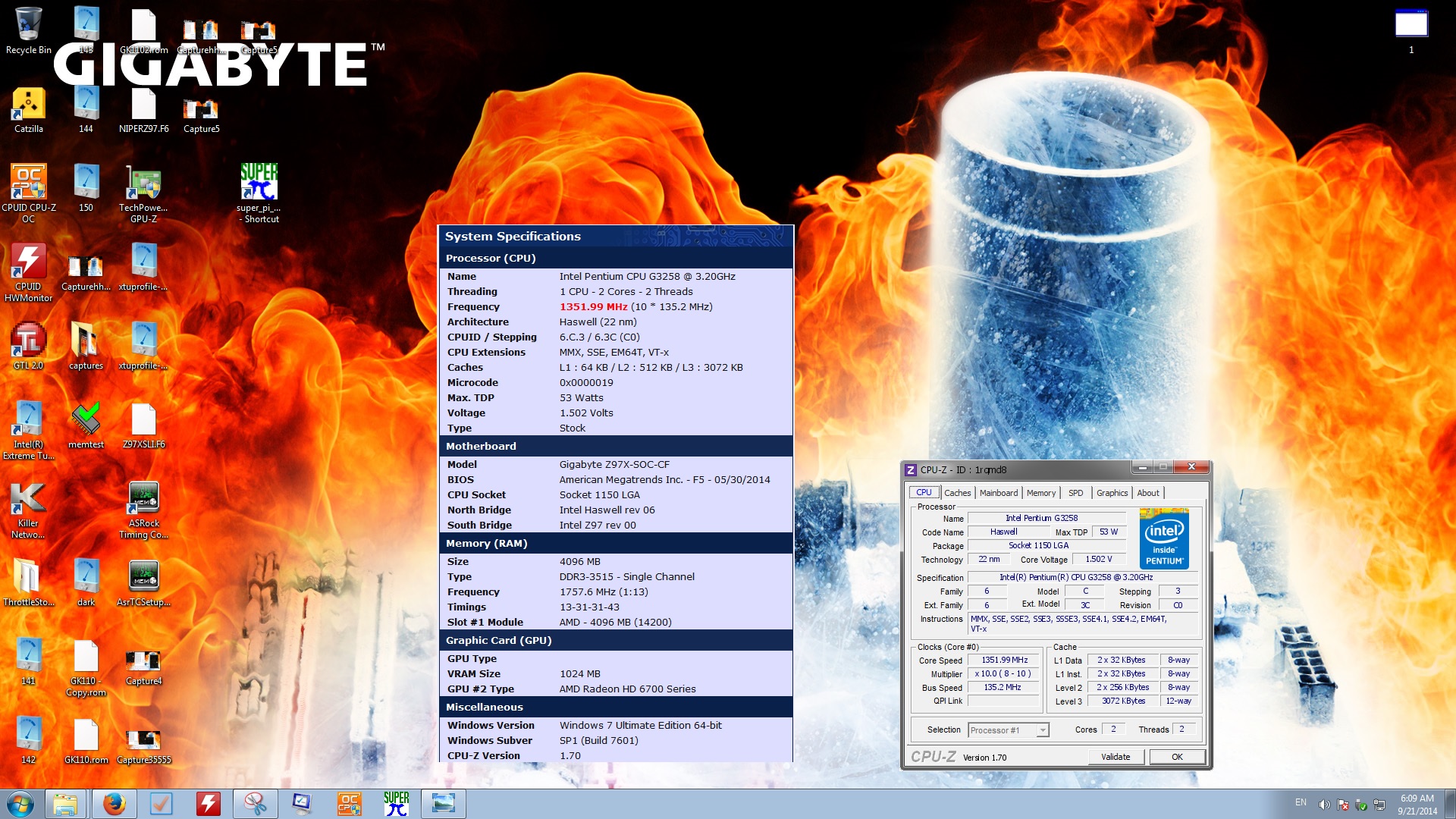Click the Level 3 3072 KBytes field
The height and width of the screenshot is (819, 1456).
1123,701
